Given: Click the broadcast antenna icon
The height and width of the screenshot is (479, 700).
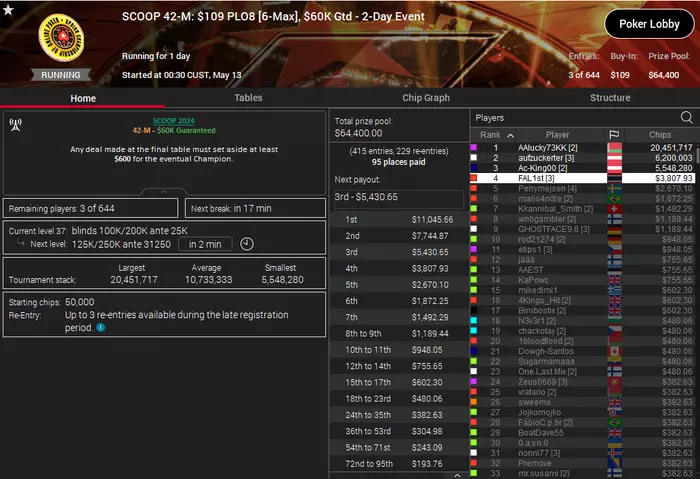Looking at the screenshot, I should tap(16, 125).
